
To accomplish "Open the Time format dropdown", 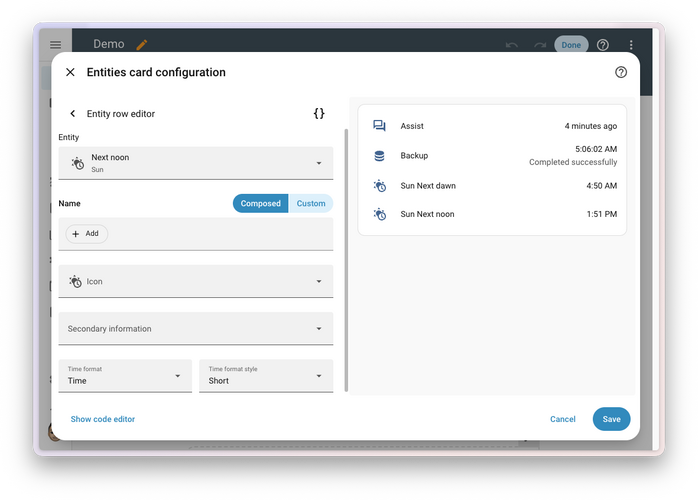I will [x=125, y=376].
